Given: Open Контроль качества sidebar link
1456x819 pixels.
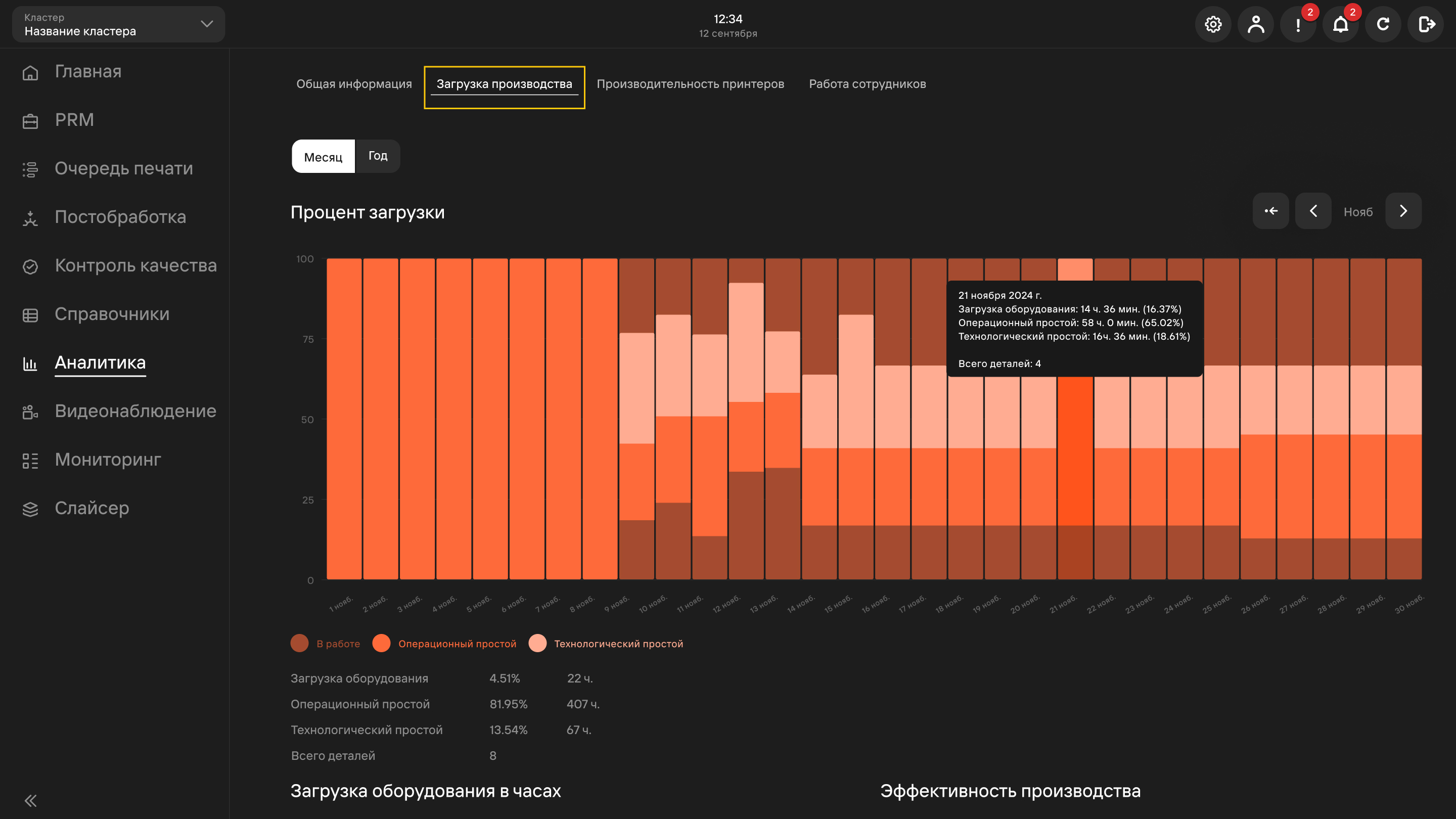Looking at the screenshot, I should (135, 265).
